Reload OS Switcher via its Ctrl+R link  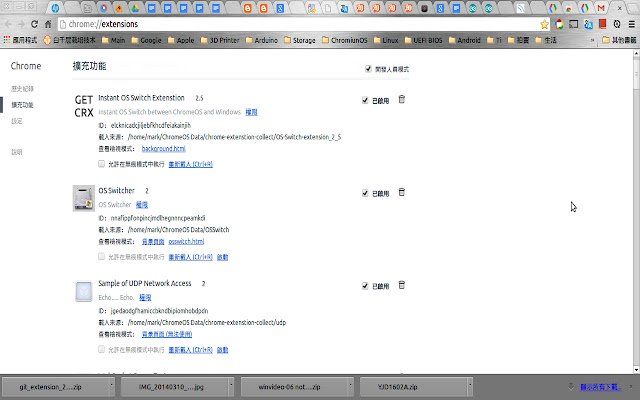coord(191,257)
